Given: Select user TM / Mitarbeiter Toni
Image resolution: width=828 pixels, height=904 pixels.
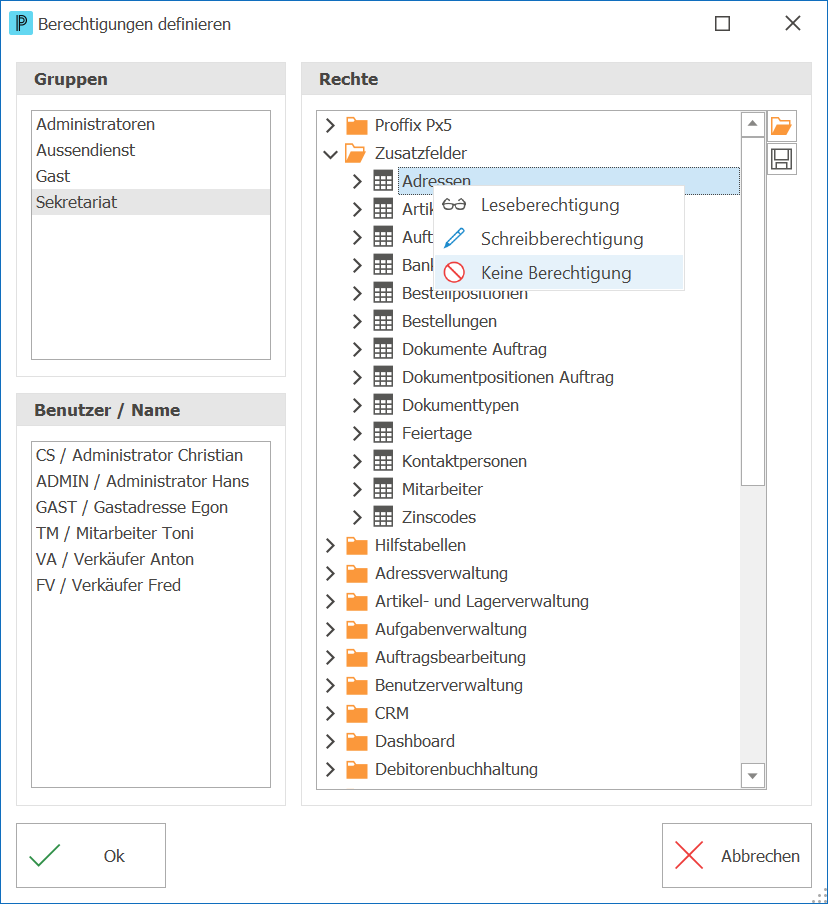Looking at the screenshot, I should [x=150, y=533].
